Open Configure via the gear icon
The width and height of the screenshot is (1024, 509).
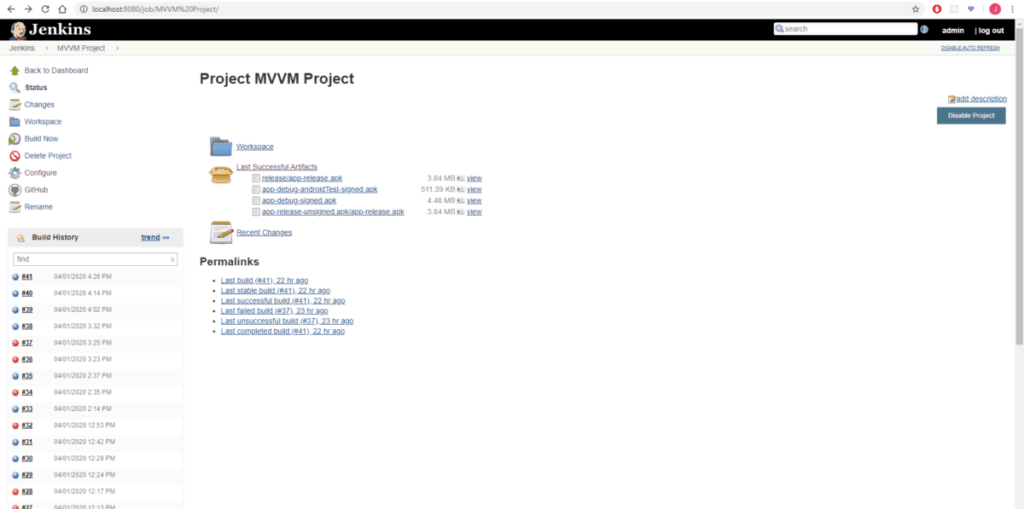click(x=14, y=173)
